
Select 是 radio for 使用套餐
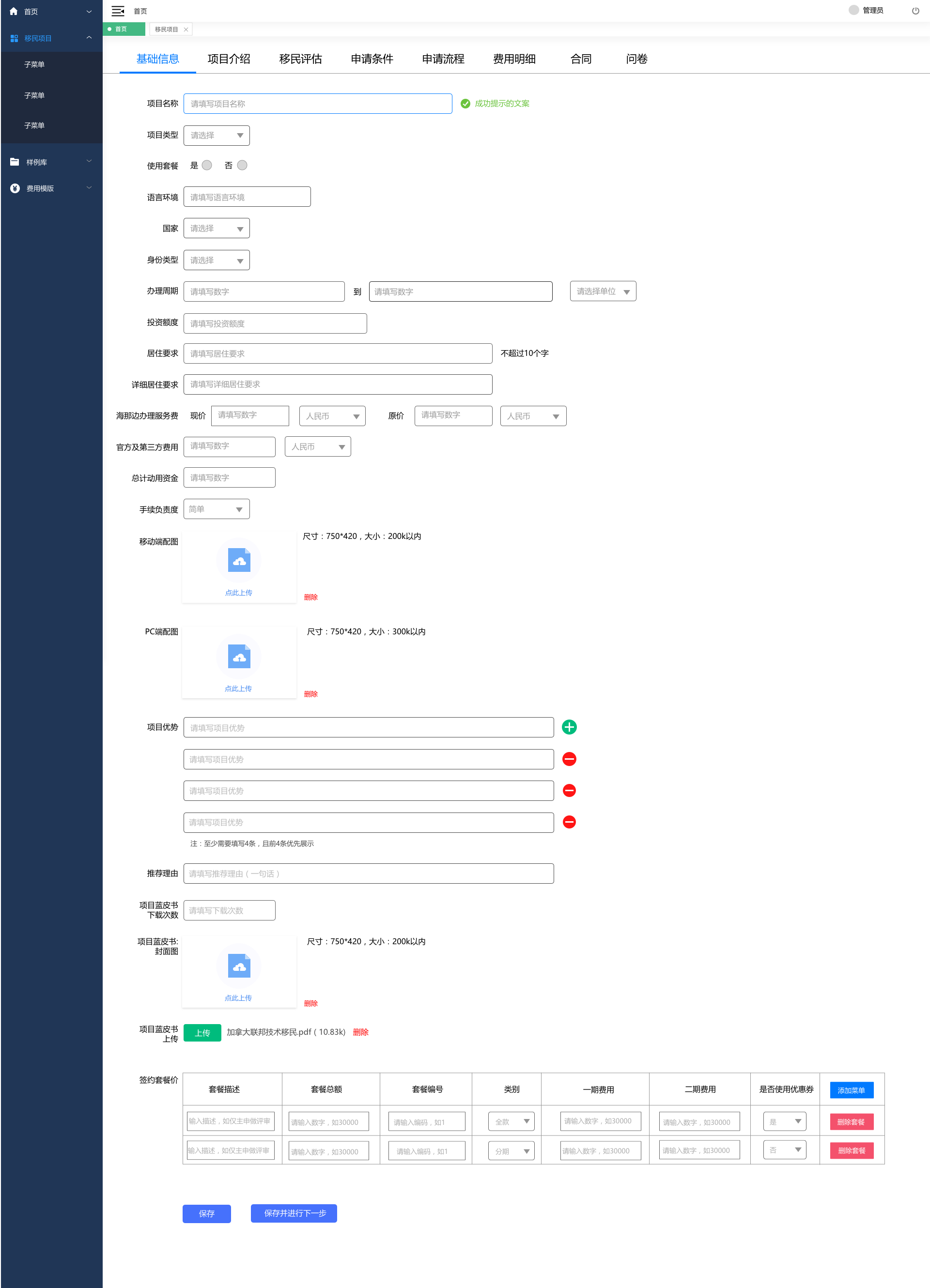click(207, 165)
